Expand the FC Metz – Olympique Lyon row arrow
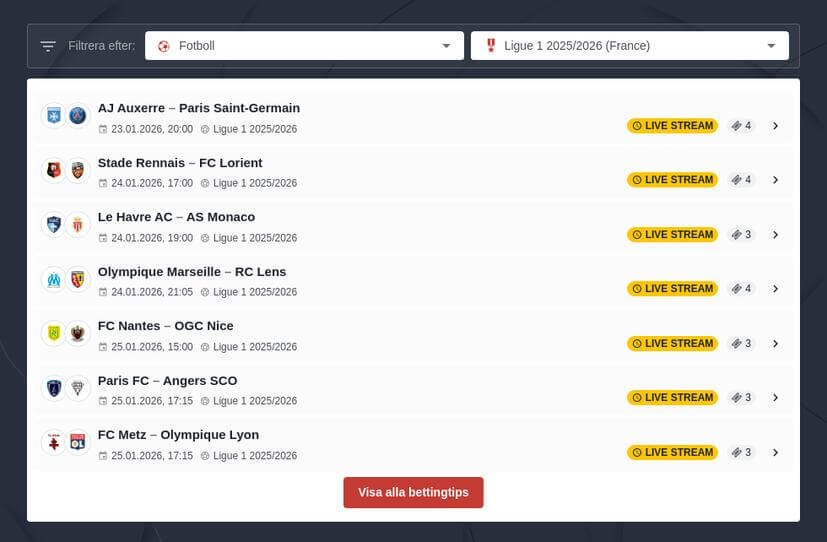 (x=775, y=452)
